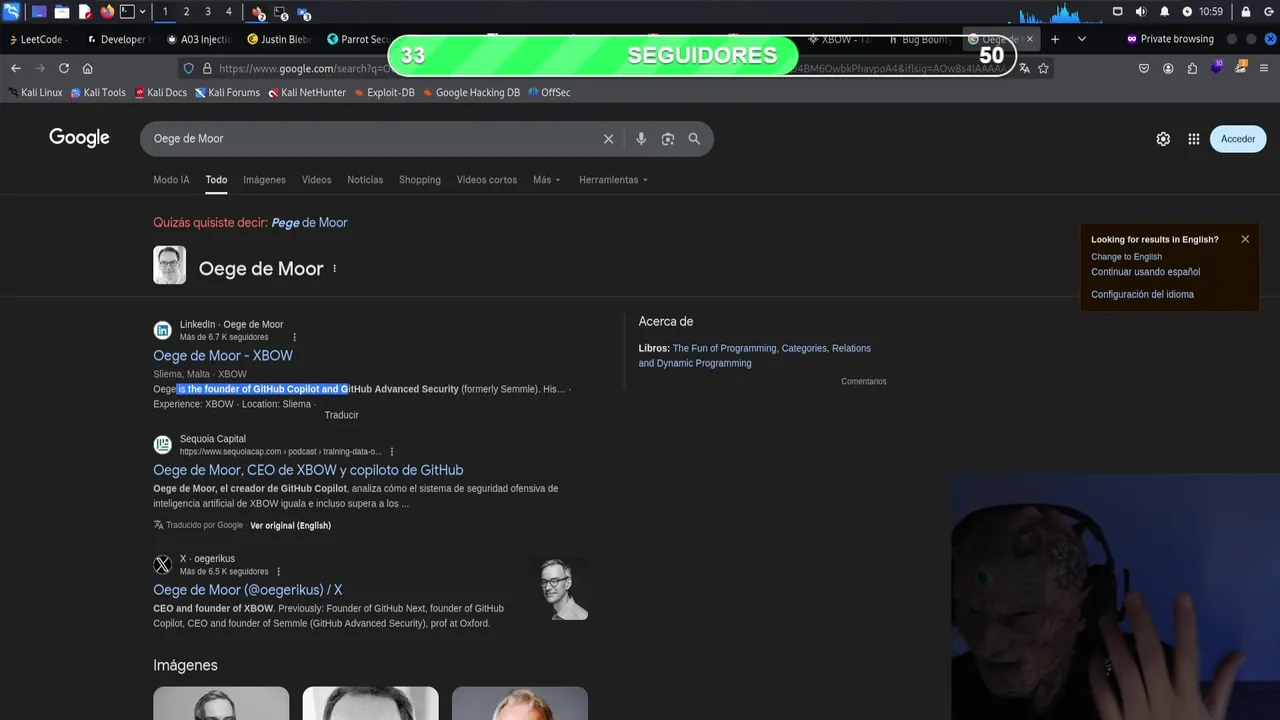Open the Google Hacking DB bookmark

tap(471, 92)
